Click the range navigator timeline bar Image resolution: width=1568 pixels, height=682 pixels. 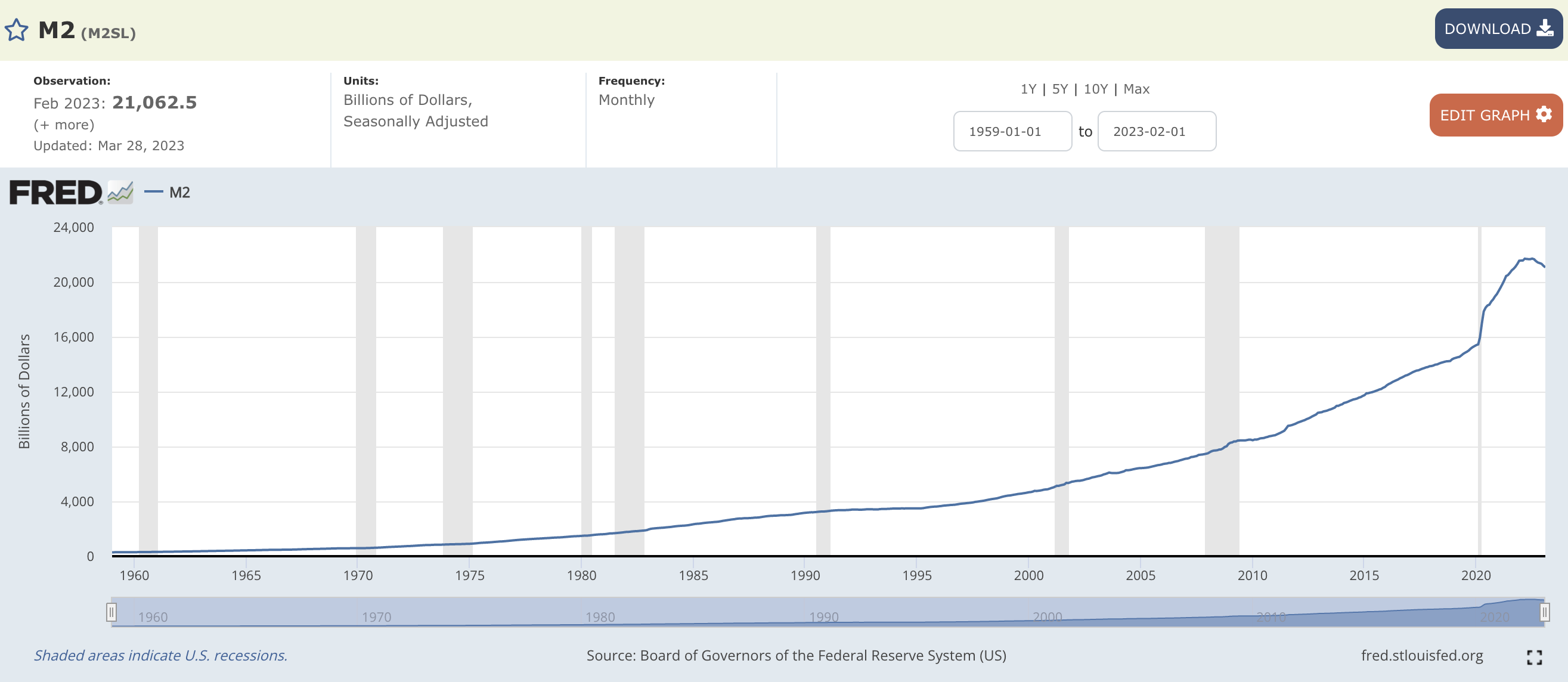click(828, 612)
